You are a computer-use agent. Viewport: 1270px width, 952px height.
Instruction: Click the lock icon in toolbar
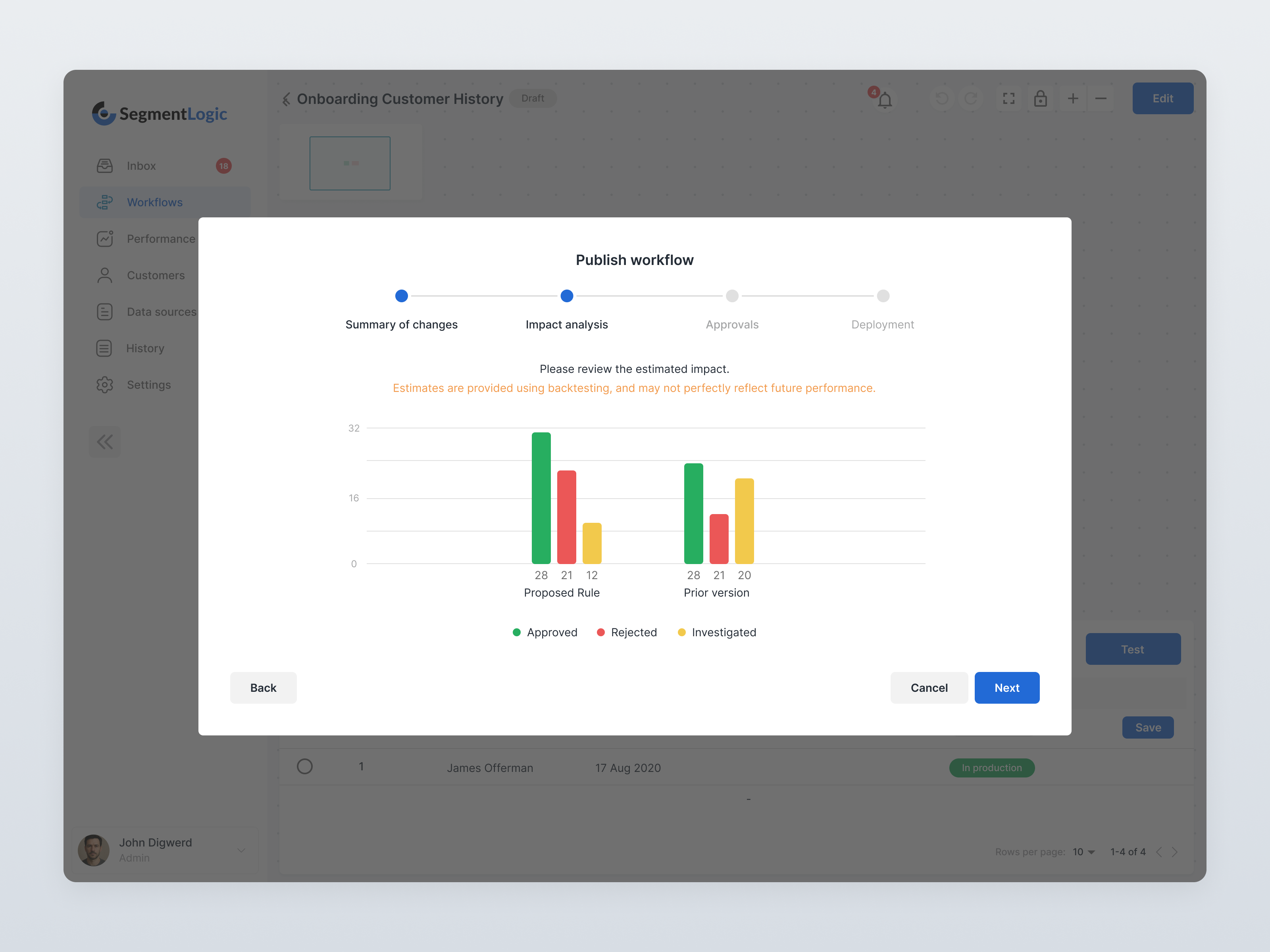(1040, 99)
